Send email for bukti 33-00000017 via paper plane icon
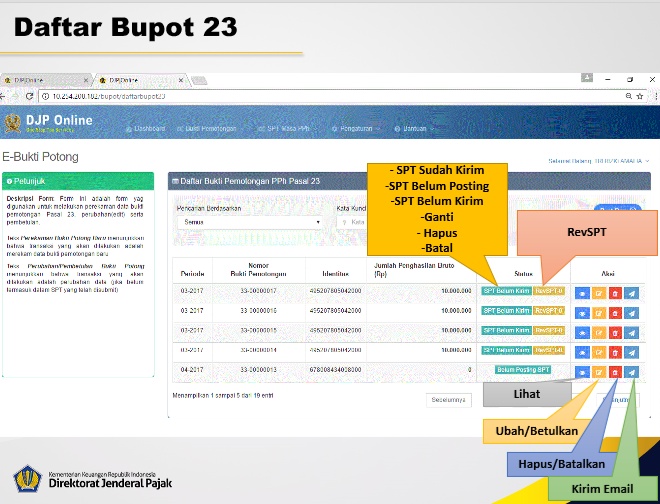 point(631,292)
